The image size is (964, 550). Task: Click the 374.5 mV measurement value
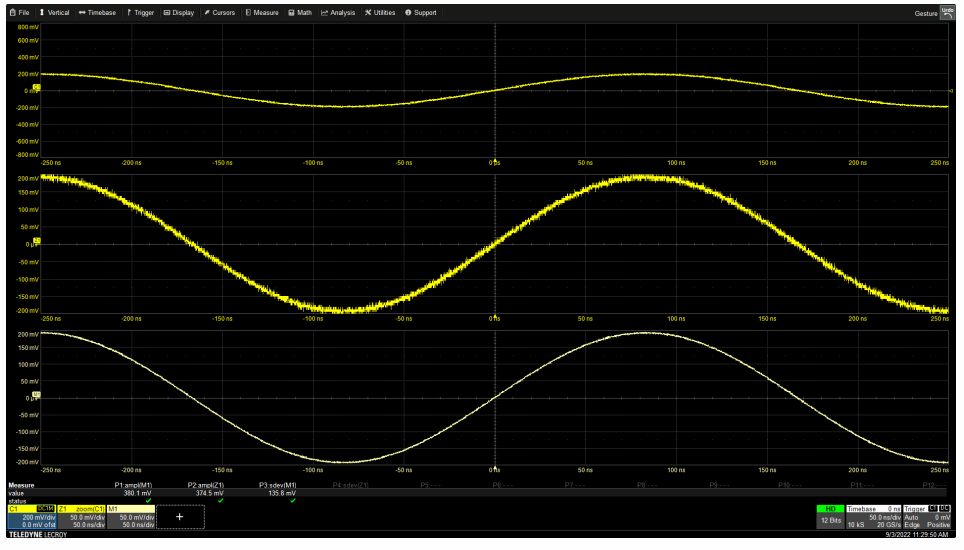[x=210, y=493]
